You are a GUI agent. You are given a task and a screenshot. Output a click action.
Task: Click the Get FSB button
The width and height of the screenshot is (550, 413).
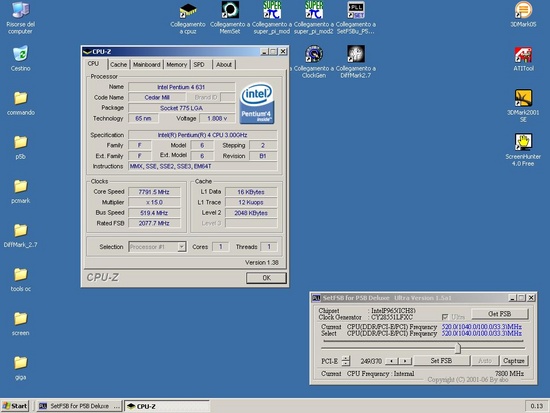tap(499, 314)
